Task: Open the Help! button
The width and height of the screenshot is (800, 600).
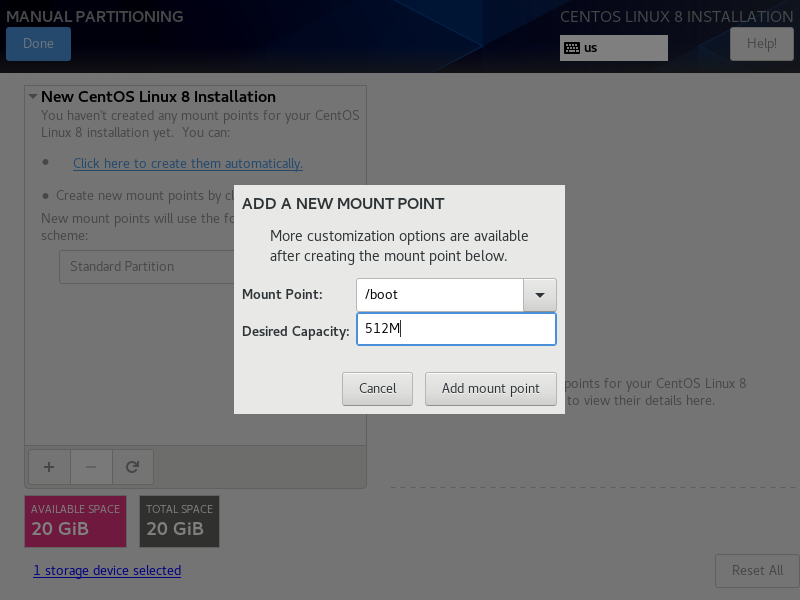Action: (x=762, y=44)
